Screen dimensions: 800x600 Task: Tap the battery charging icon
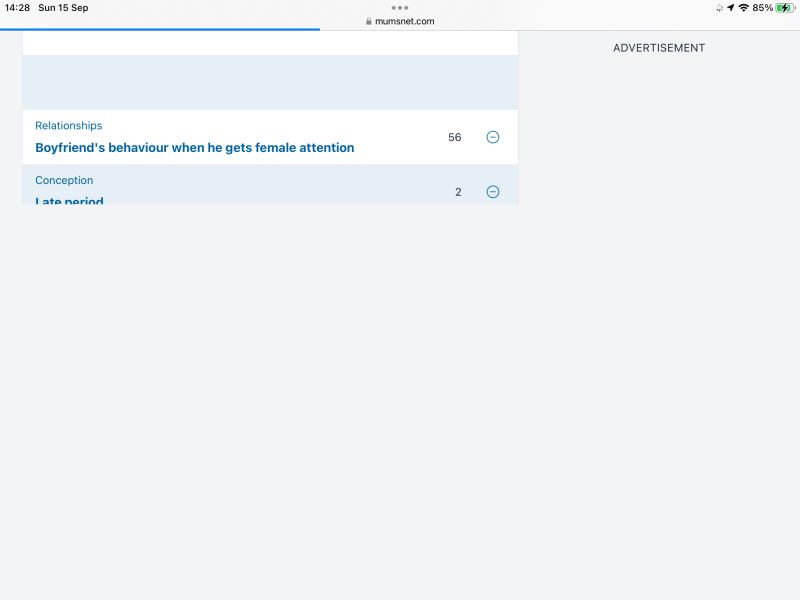point(785,8)
